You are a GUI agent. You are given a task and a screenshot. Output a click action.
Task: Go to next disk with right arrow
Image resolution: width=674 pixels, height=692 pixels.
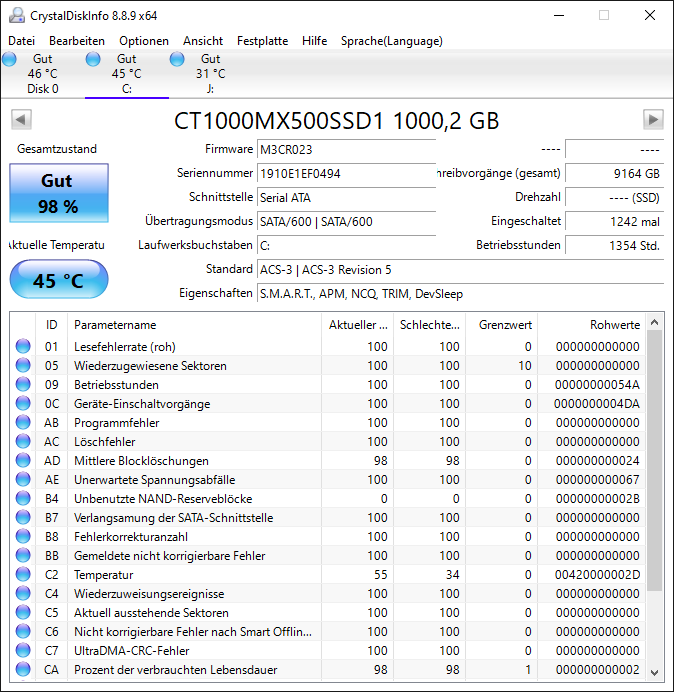tap(653, 119)
